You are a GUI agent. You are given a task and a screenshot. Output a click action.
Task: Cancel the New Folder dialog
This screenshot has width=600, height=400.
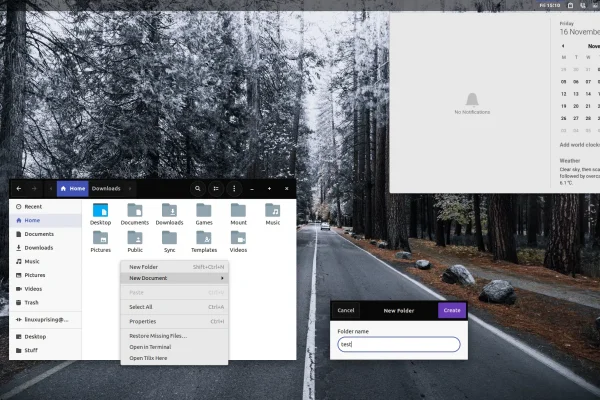pyautogui.click(x=346, y=310)
